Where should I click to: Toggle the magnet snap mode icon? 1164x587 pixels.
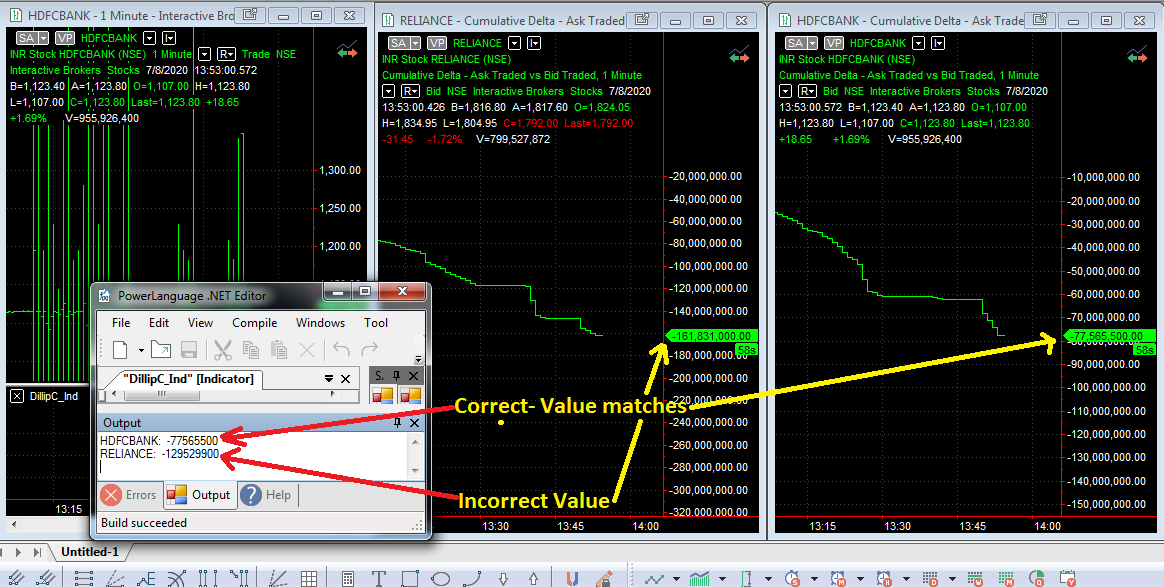coord(572,578)
